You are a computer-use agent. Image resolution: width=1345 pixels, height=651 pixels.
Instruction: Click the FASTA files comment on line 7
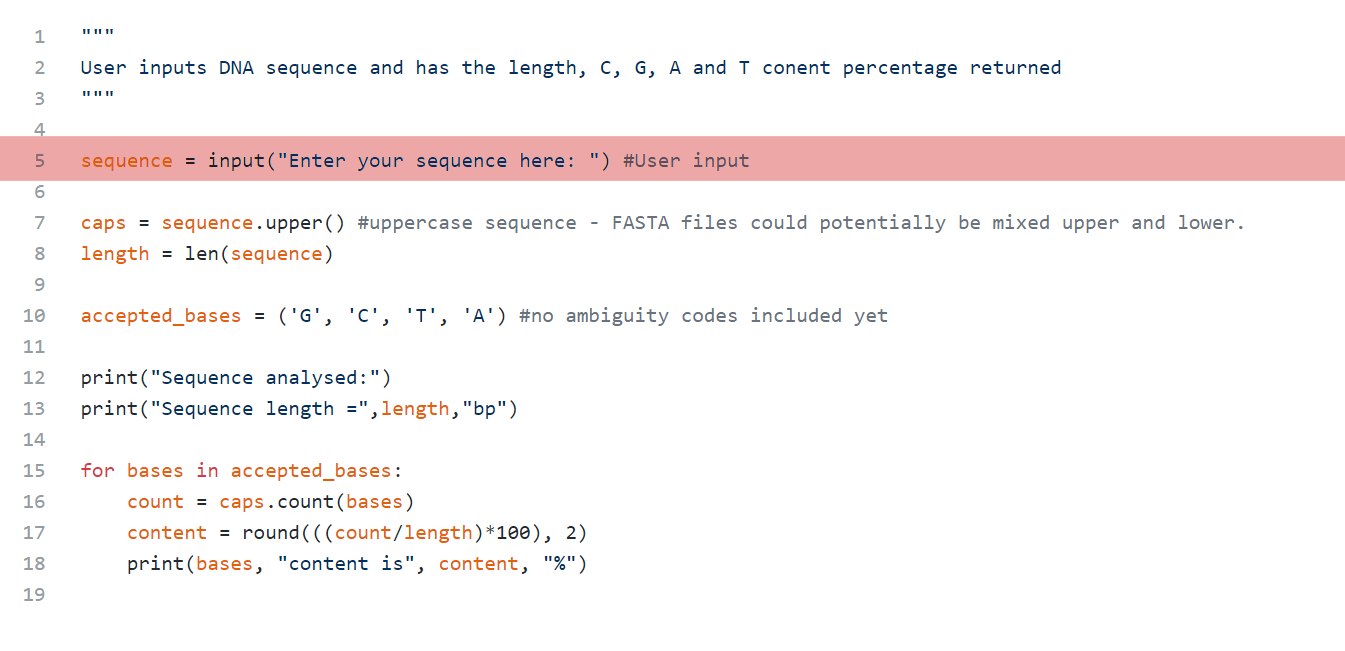tap(801, 223)
